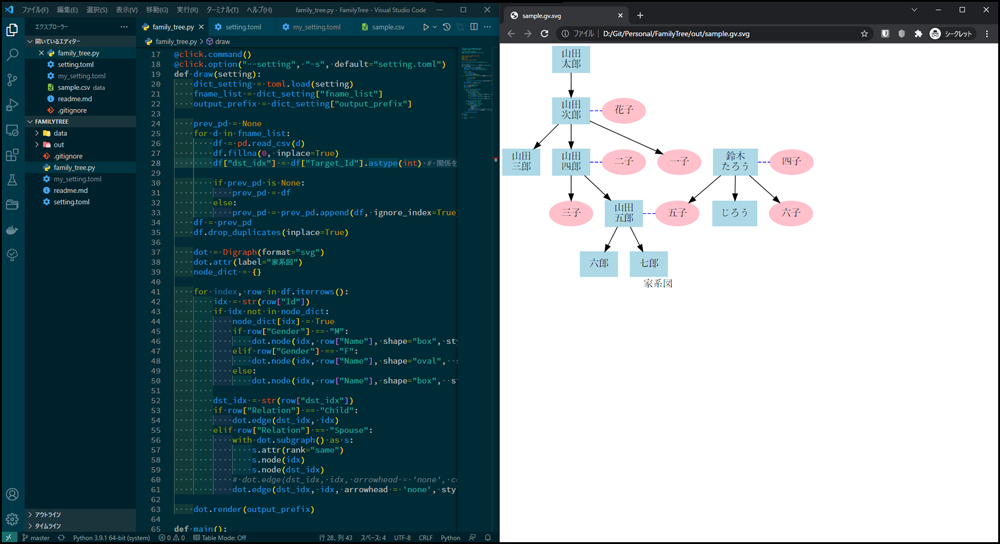Change the UTF-8 encoding setting
The width and height of the screenshot is (1000, 544).
point(402,538)
